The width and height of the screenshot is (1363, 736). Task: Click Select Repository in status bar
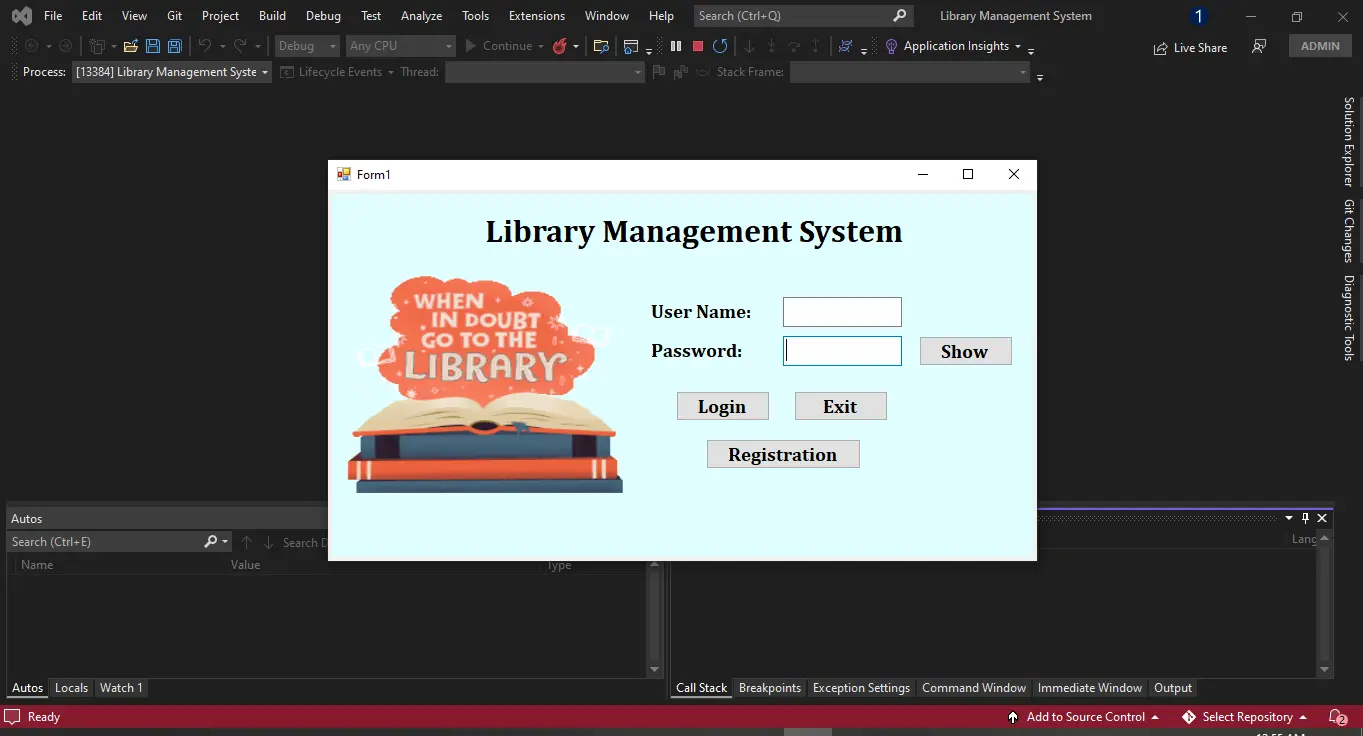tap(1245, 717)
